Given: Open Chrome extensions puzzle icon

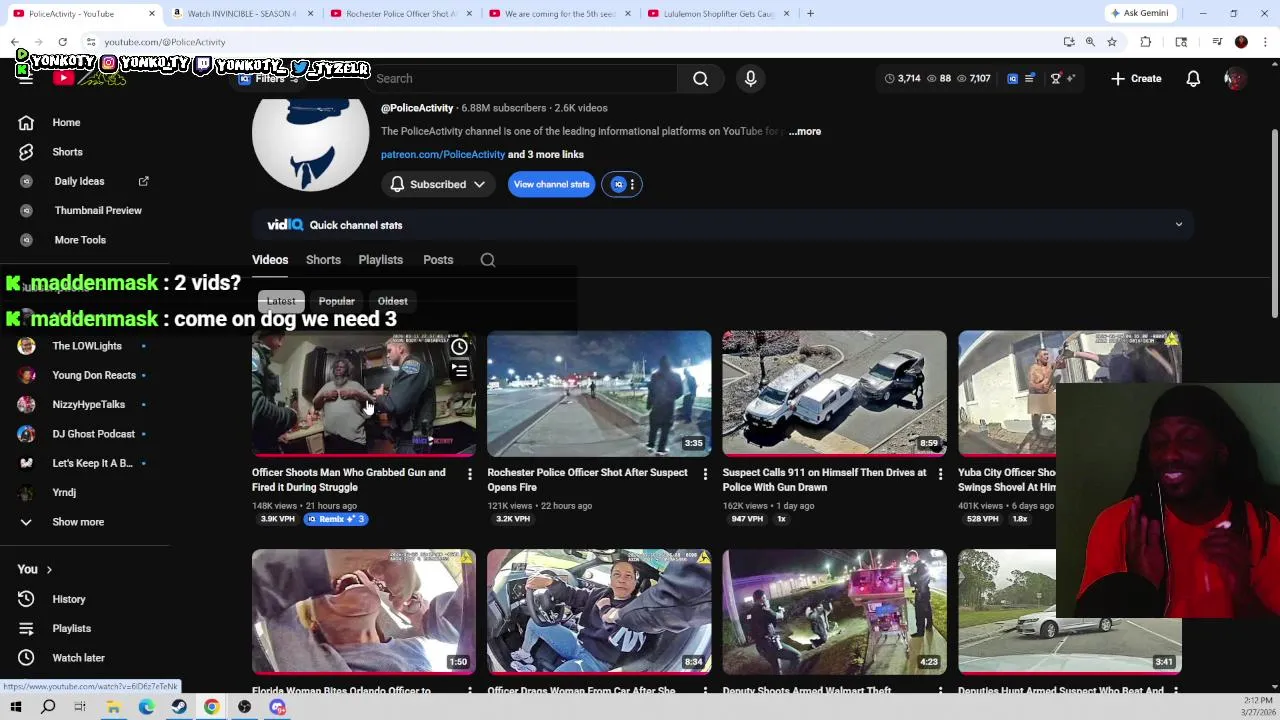Looking at the screenshot, I should point(1146,42).
